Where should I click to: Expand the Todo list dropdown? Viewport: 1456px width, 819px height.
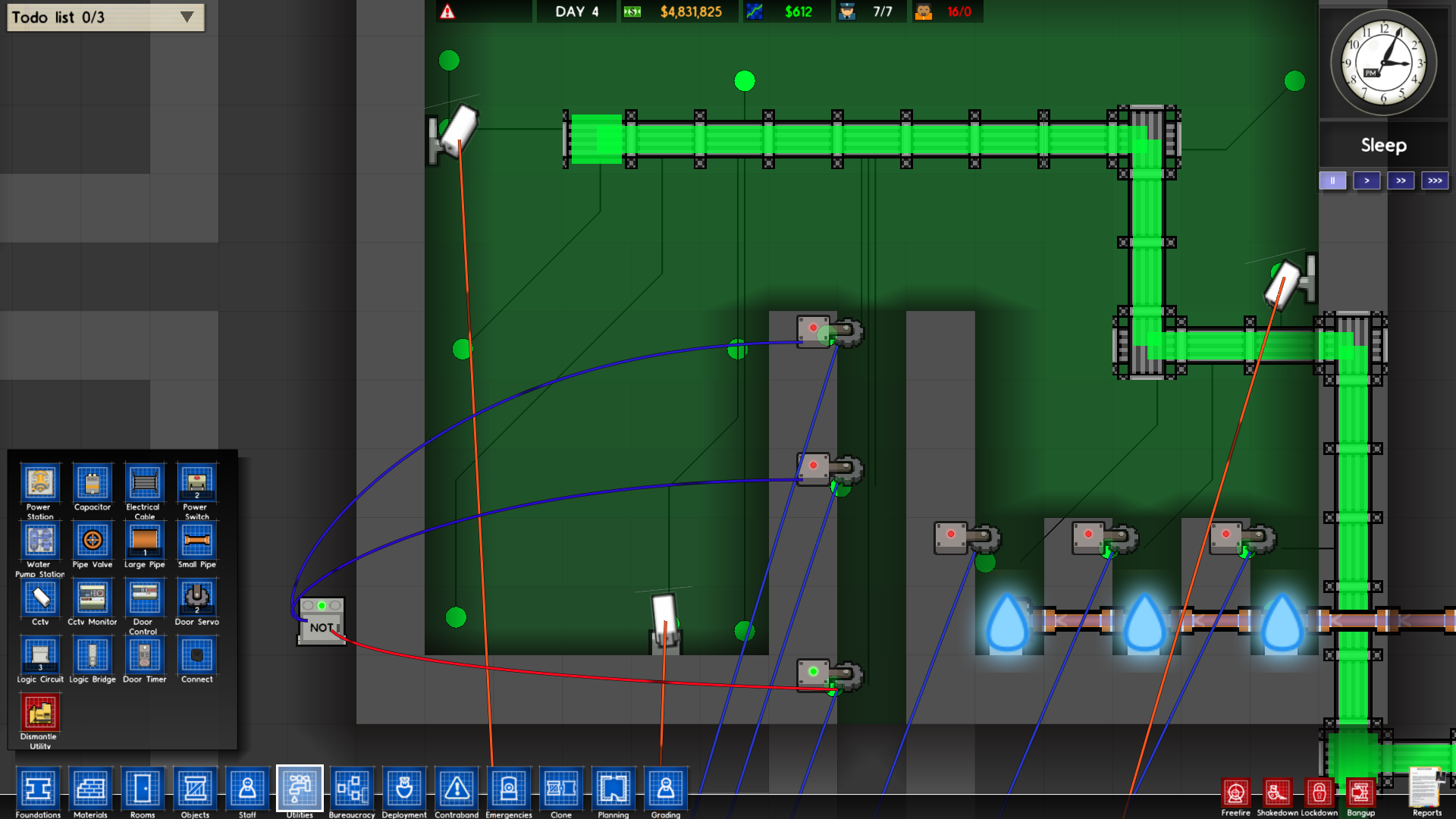[187, 17]
